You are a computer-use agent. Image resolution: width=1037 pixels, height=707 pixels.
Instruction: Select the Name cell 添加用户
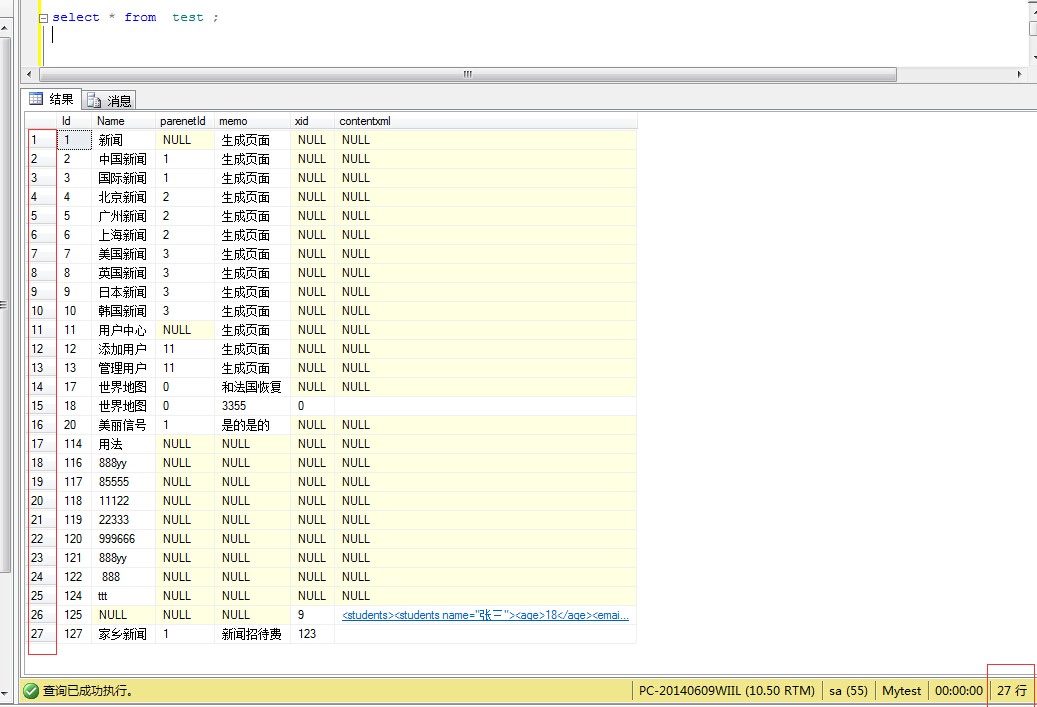click(123, 349)
